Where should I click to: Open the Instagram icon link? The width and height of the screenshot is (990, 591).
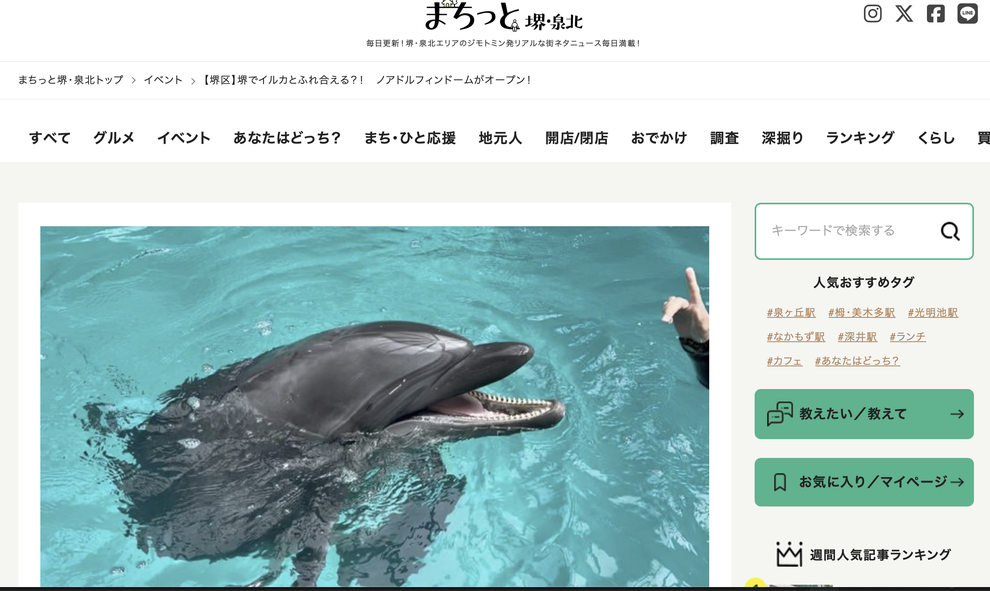coord(872,13)
